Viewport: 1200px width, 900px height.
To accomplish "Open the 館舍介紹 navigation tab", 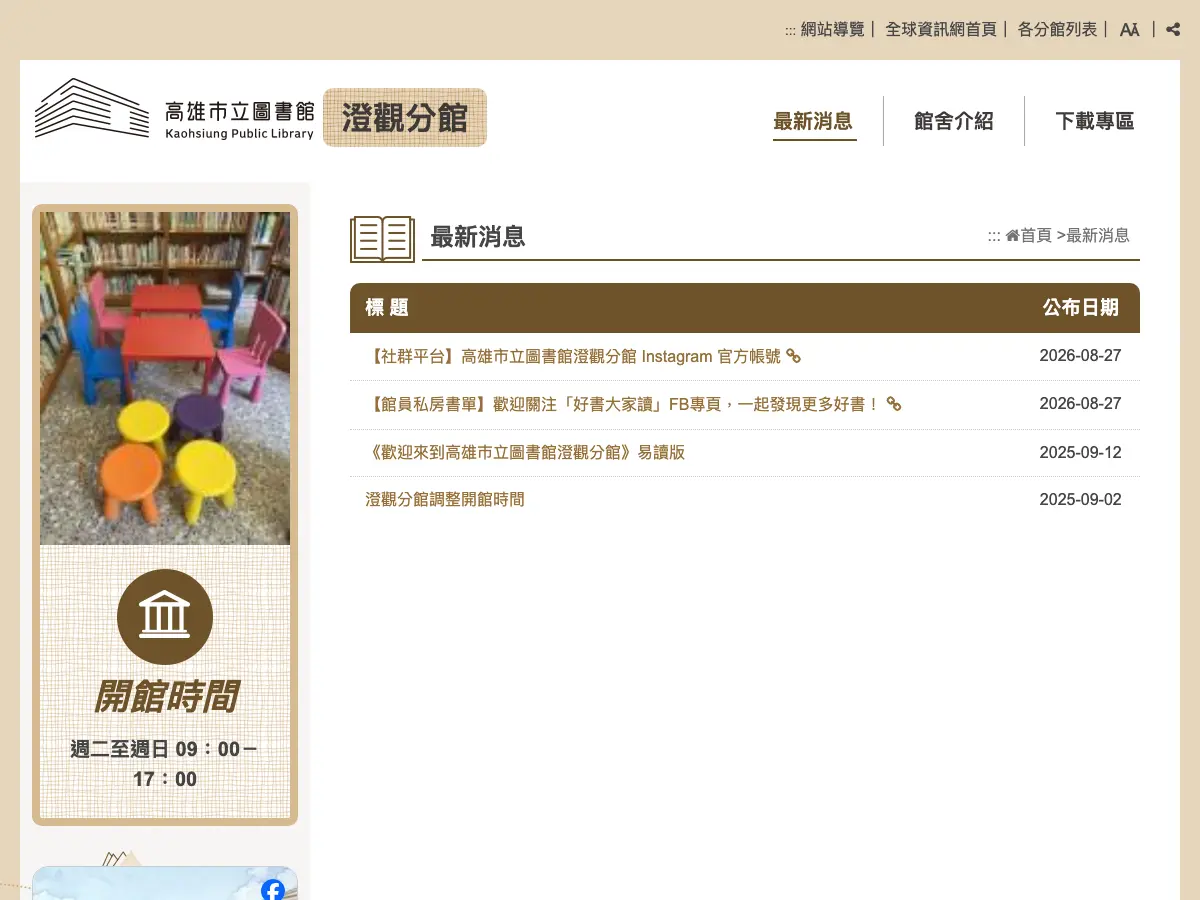I will click(x=954, y=121).
